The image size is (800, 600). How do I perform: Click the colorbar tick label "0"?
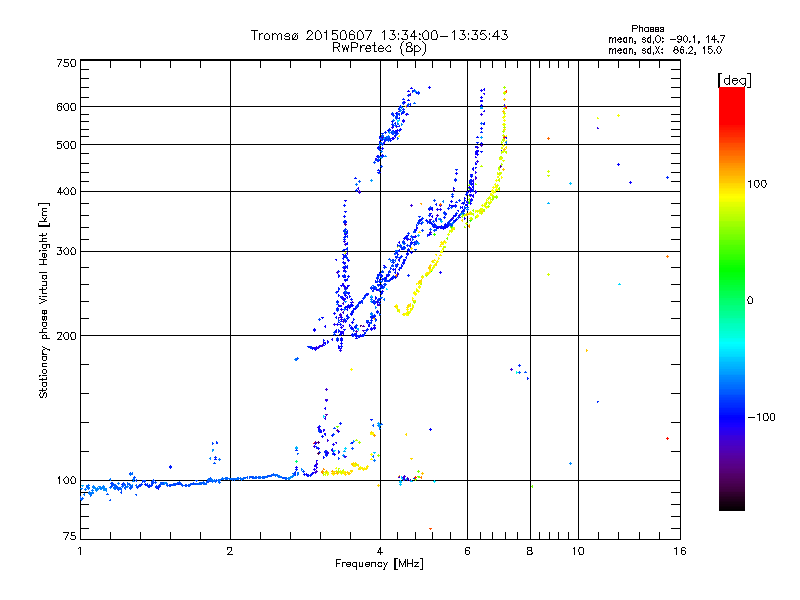(x=750, y=301)
